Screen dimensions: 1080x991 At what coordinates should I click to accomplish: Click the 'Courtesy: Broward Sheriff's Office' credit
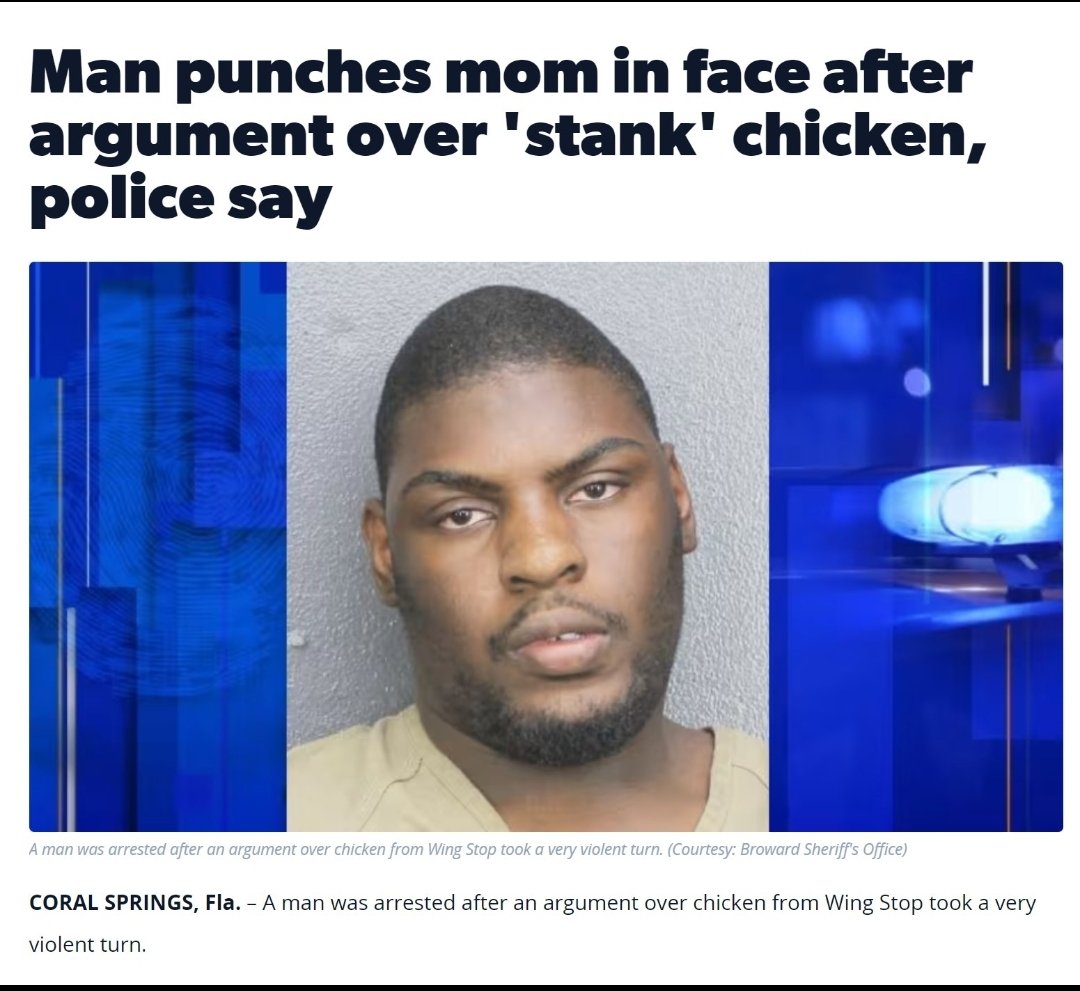pos(787,849)
